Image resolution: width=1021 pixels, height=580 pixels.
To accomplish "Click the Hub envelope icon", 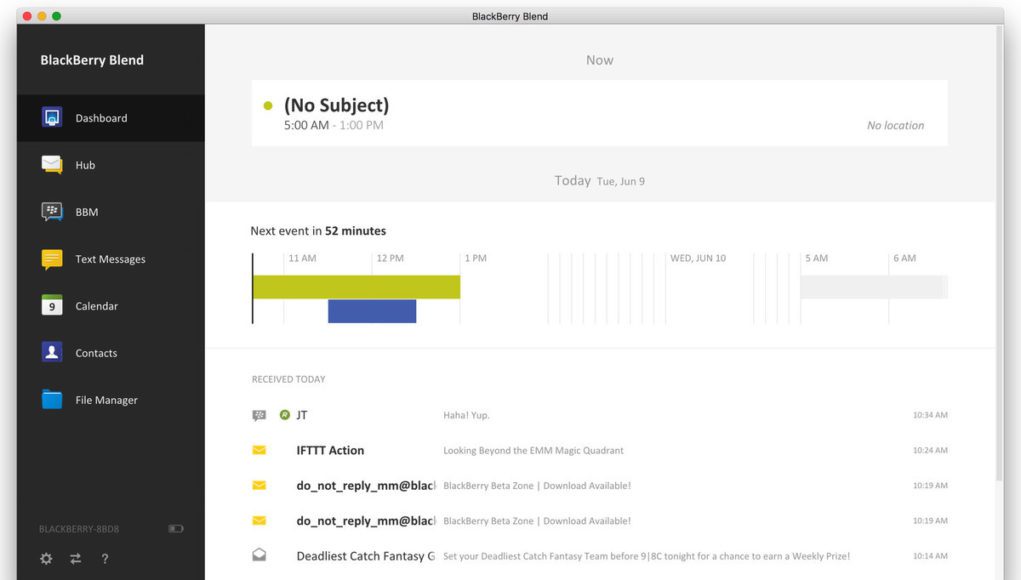I will tap(52, 164).
